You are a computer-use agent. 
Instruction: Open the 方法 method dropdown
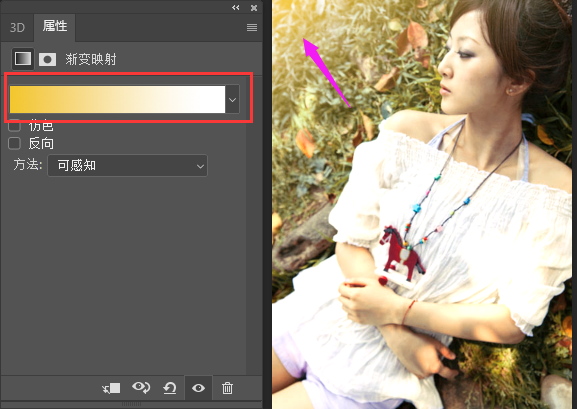(x=127, y=166)
